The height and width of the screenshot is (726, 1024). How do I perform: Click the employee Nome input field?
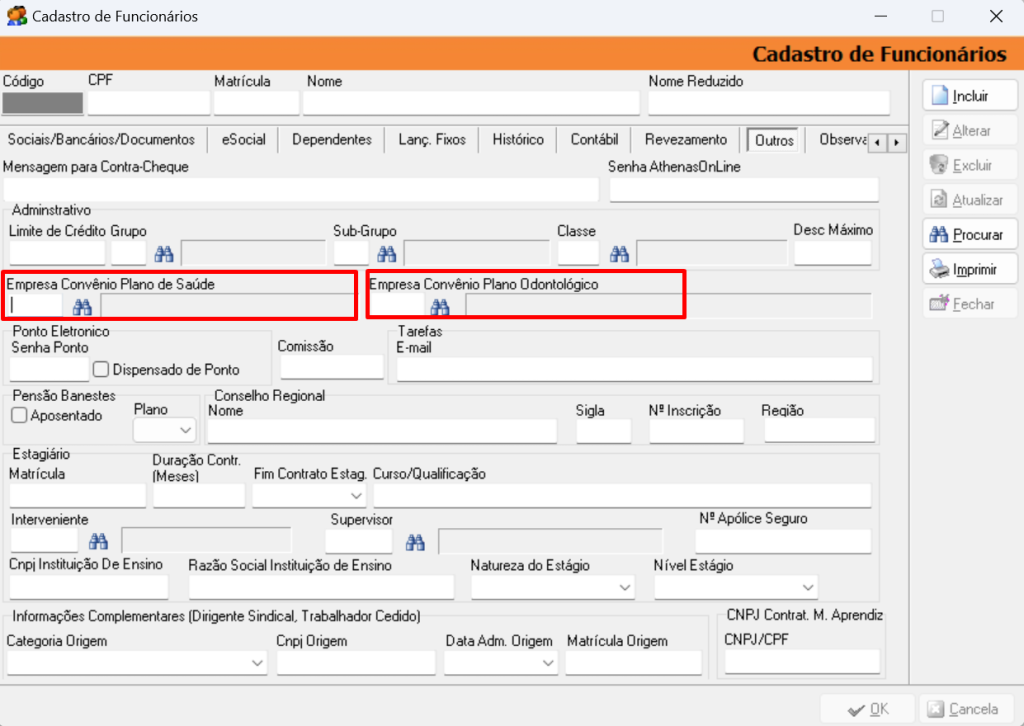coord(472,103)
